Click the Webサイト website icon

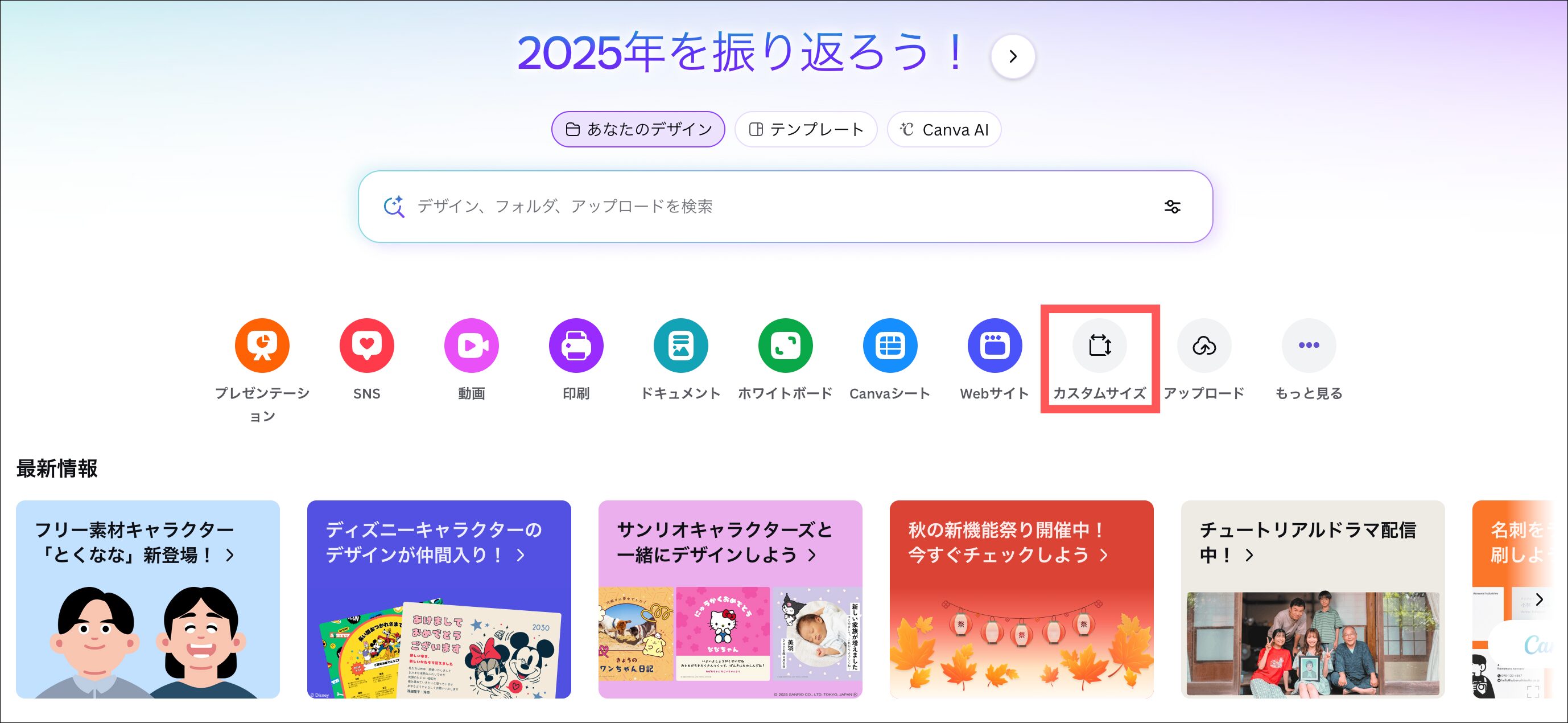click(x=995, y=346)
